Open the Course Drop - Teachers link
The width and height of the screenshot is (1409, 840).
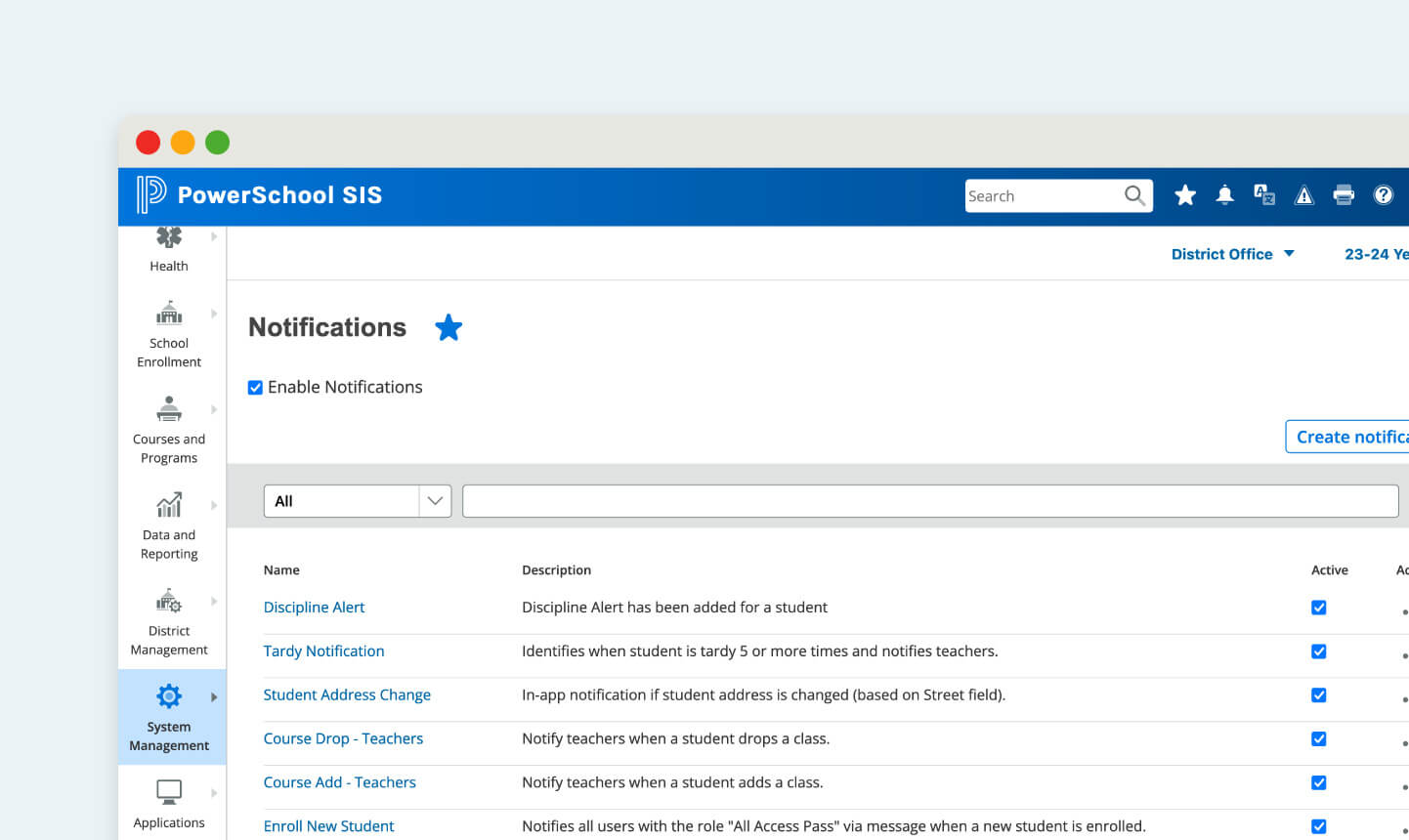(x=343, y=738)
